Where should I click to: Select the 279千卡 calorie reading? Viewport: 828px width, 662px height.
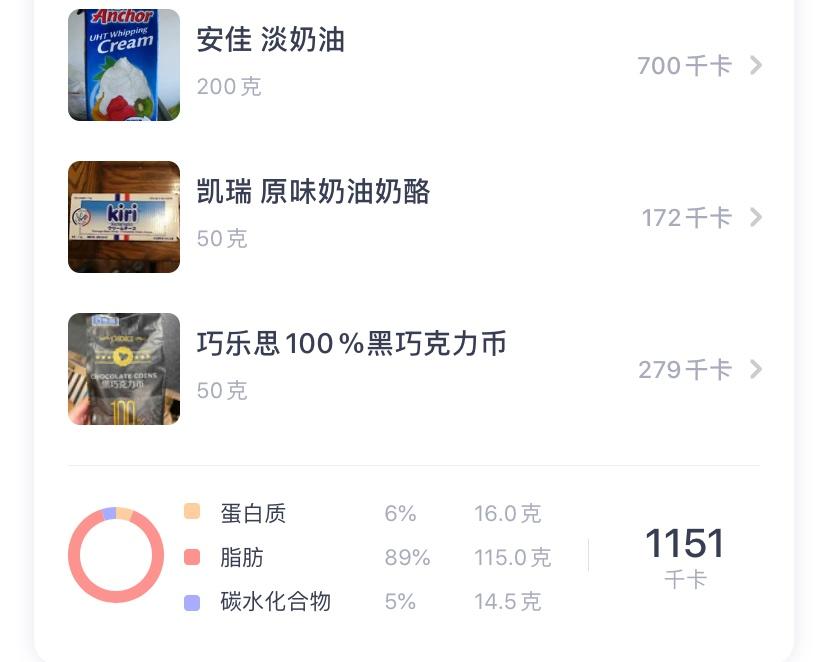685,369
